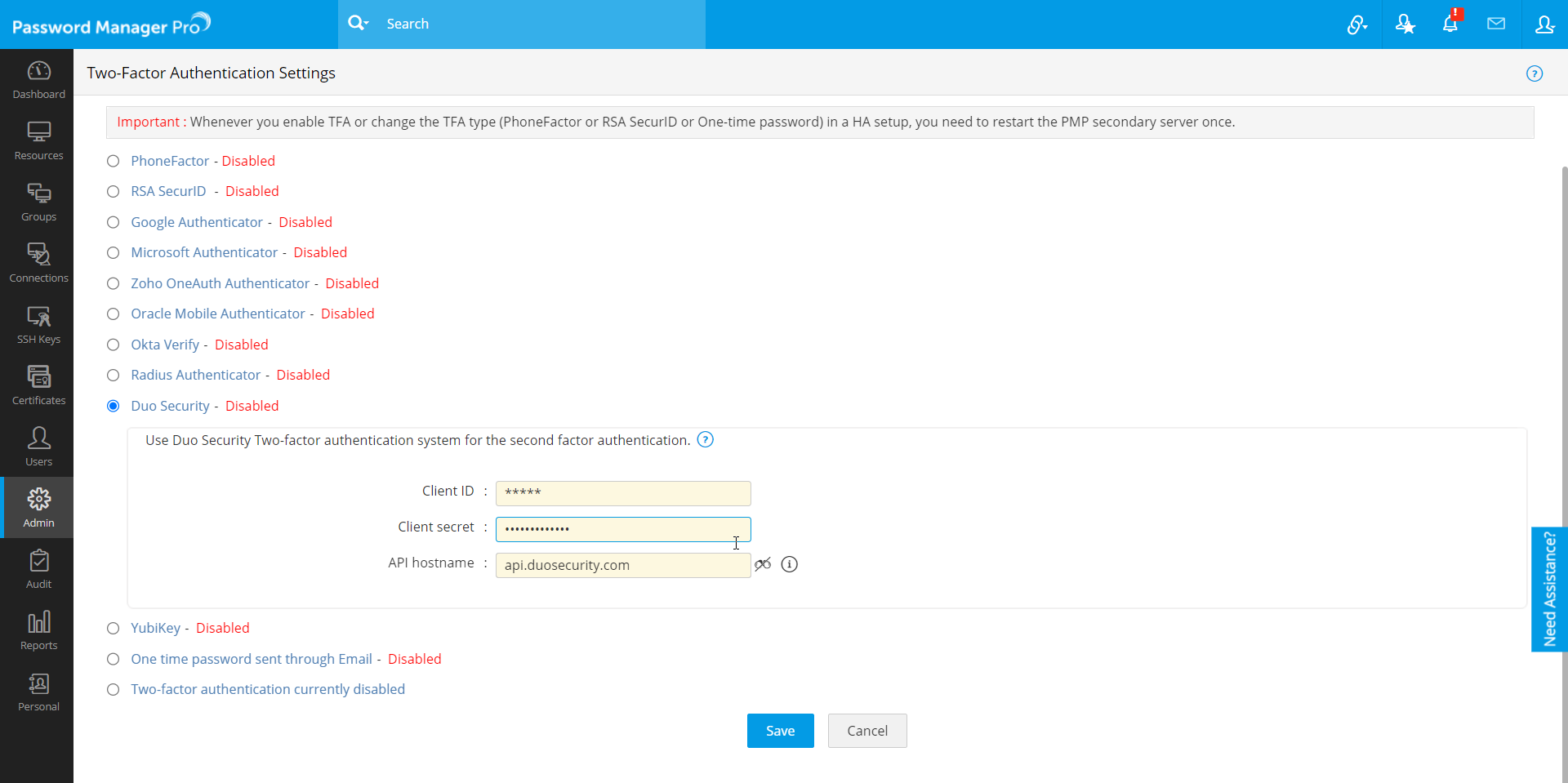Select the two-factor authentication disabled radio
Viewport: 1568px width, 783px height.
pyautogui.click(x=114, y=690)
